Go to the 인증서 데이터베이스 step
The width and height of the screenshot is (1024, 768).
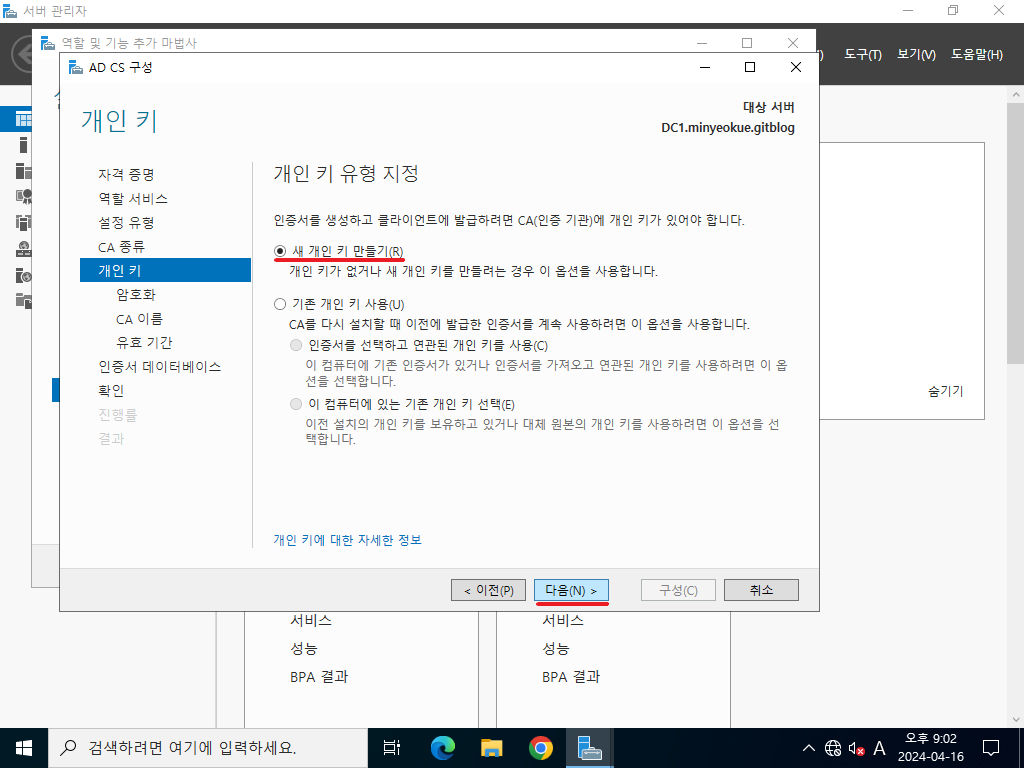pos(160,367)
